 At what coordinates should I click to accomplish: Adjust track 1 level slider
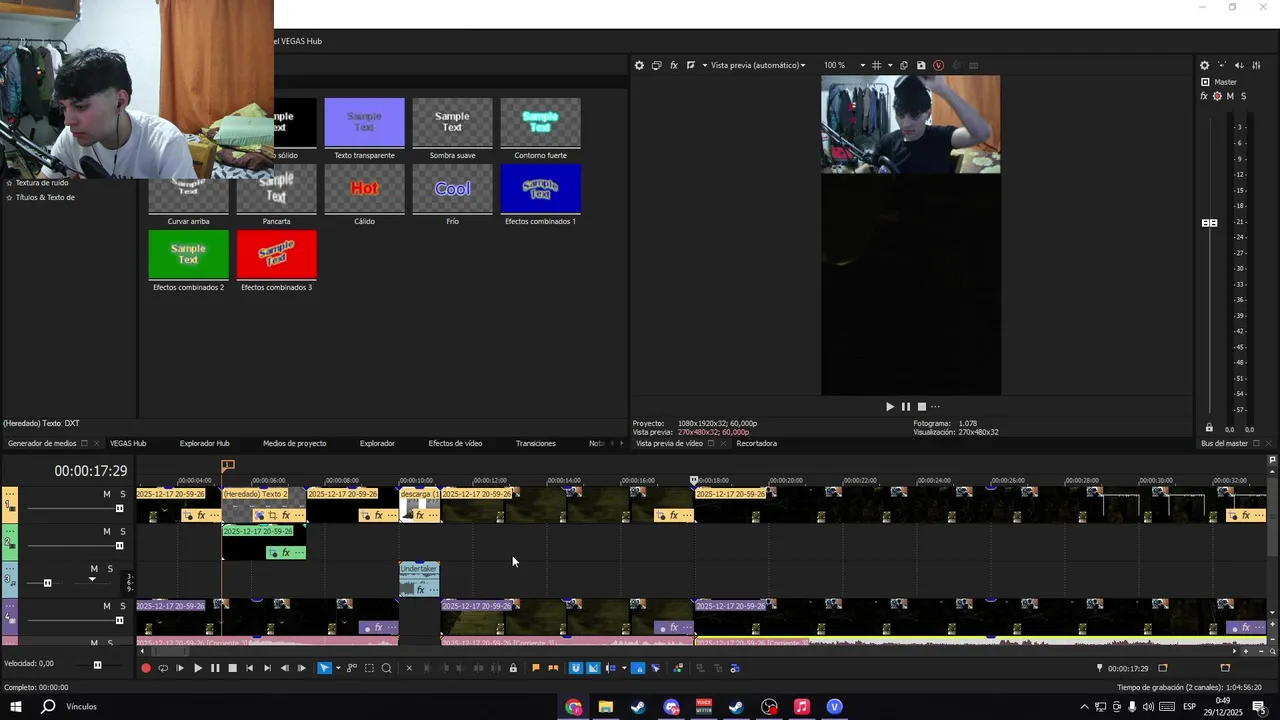(119, 509)
